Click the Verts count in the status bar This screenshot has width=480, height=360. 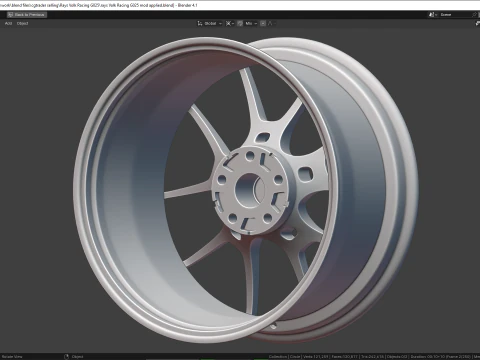coord(316,357)
